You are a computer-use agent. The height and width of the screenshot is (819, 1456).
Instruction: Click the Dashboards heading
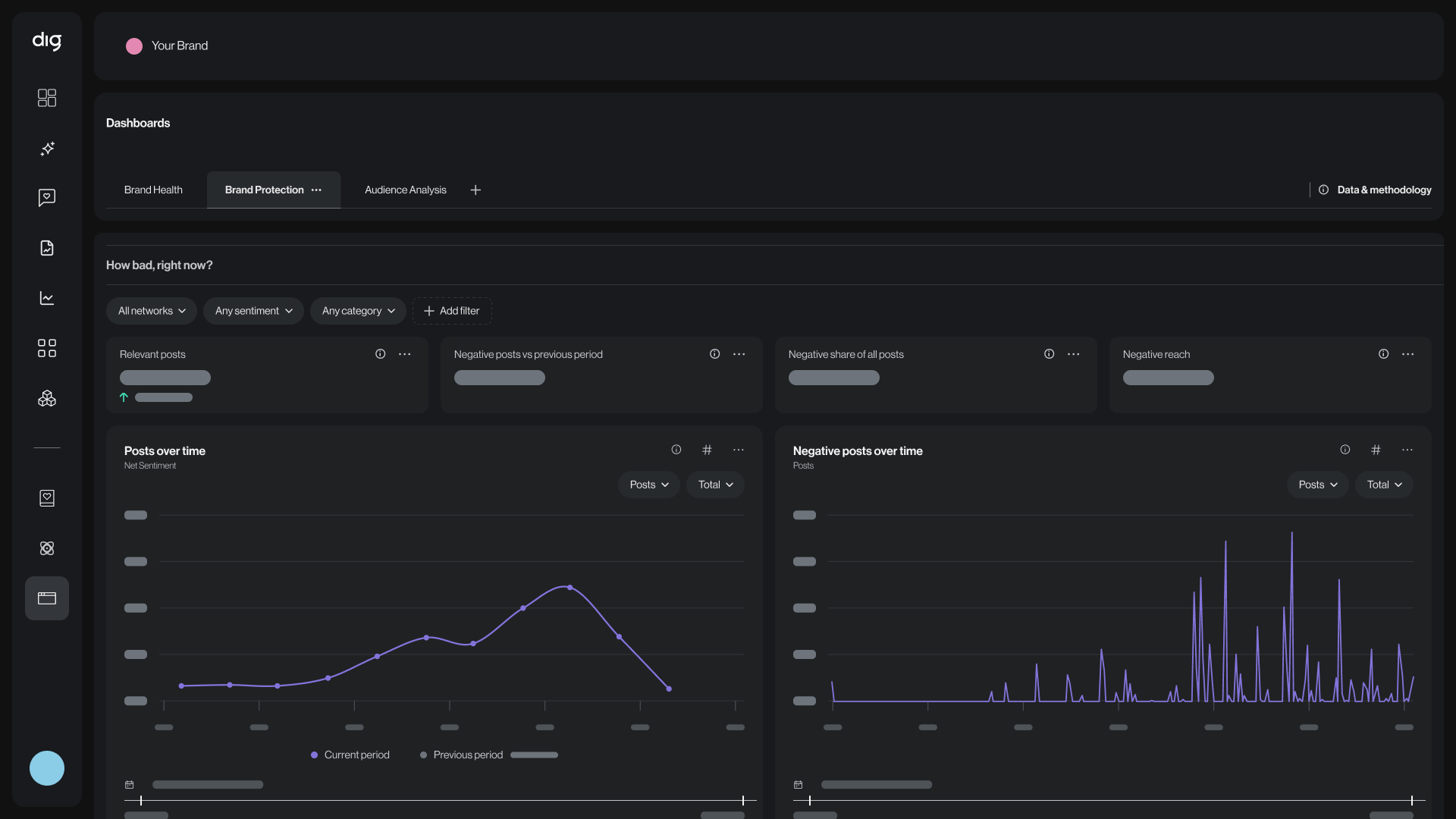[138, 123]
